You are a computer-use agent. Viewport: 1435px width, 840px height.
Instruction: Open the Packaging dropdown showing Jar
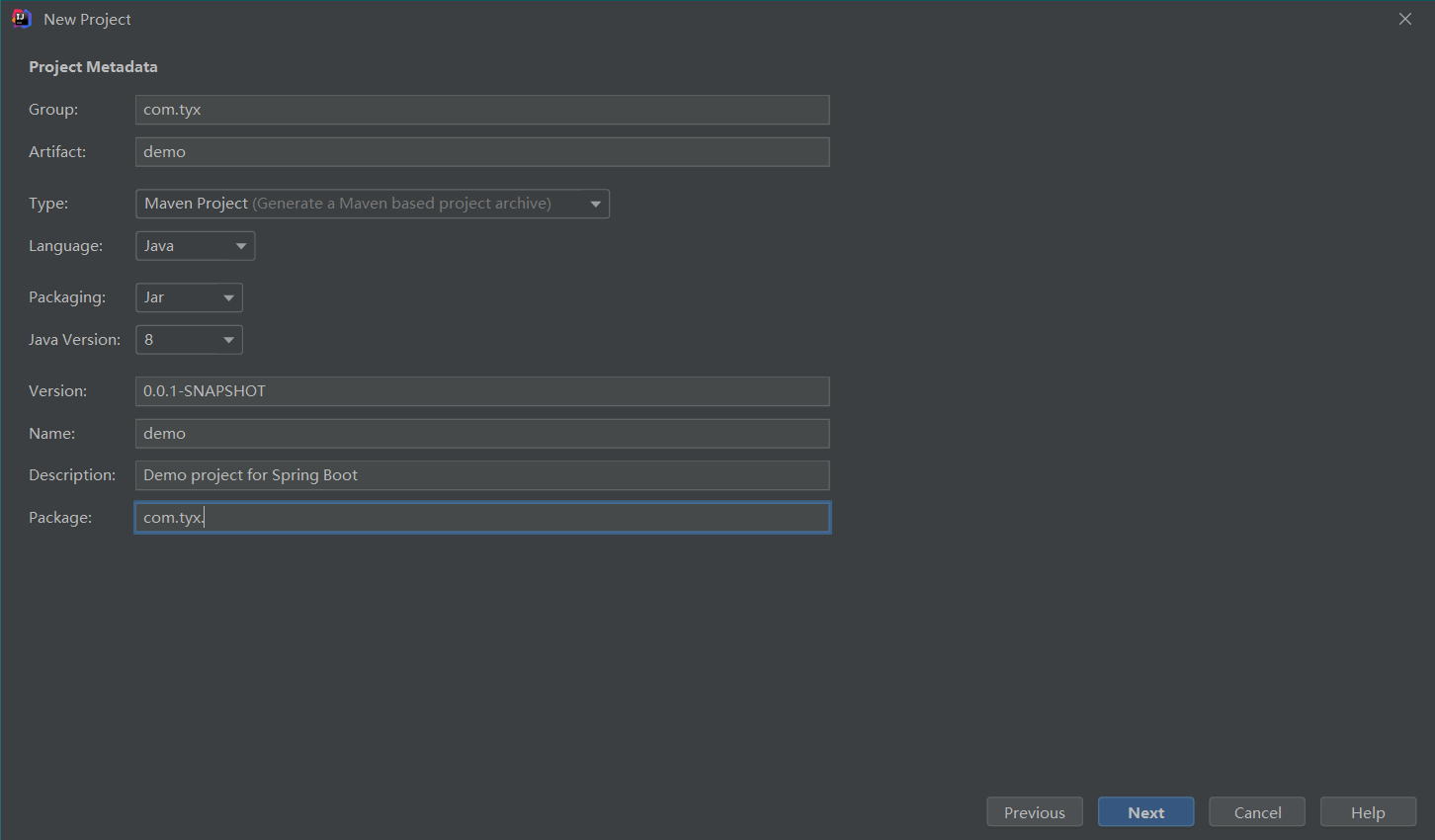click(189, 297)
